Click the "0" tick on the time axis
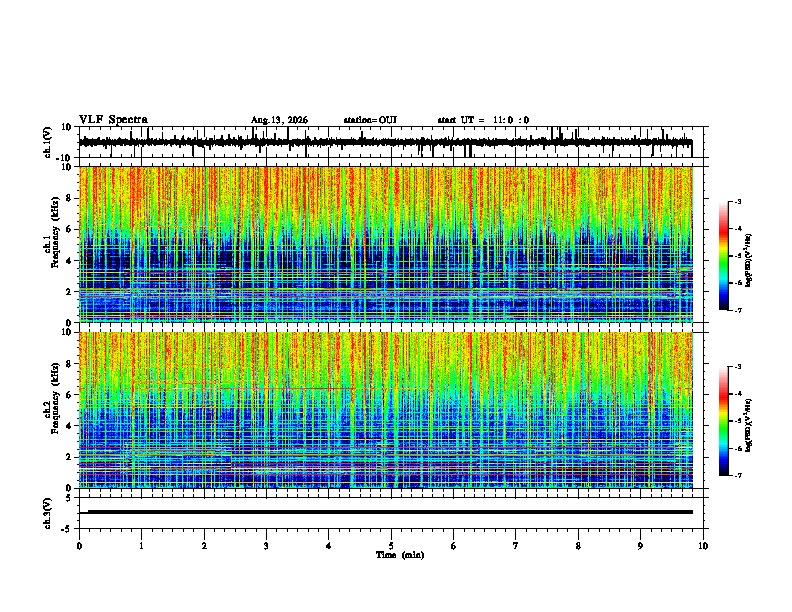Screen dimensions: 792x612 (x=79, y=546)
